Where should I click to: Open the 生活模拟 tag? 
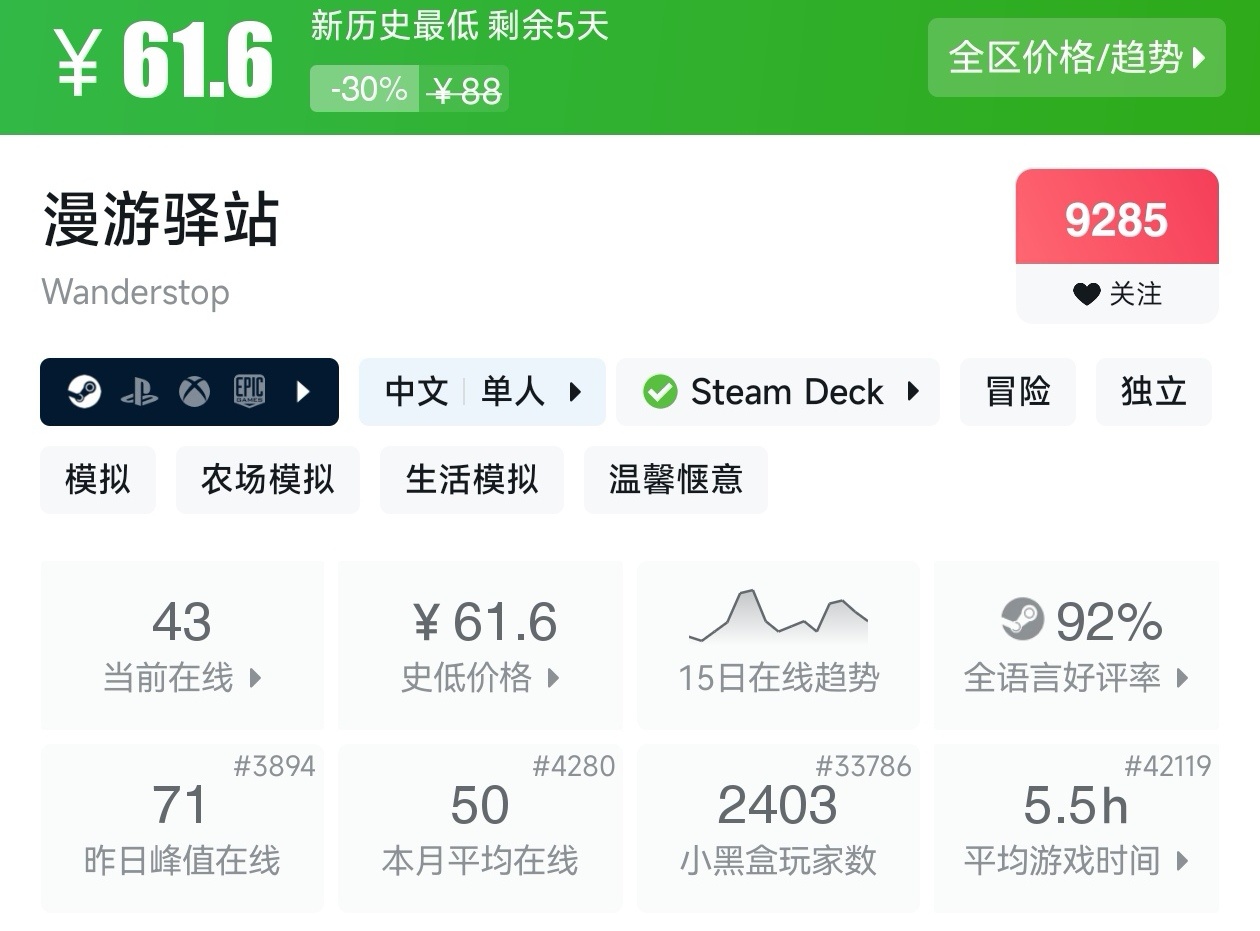tap(471, 480)
